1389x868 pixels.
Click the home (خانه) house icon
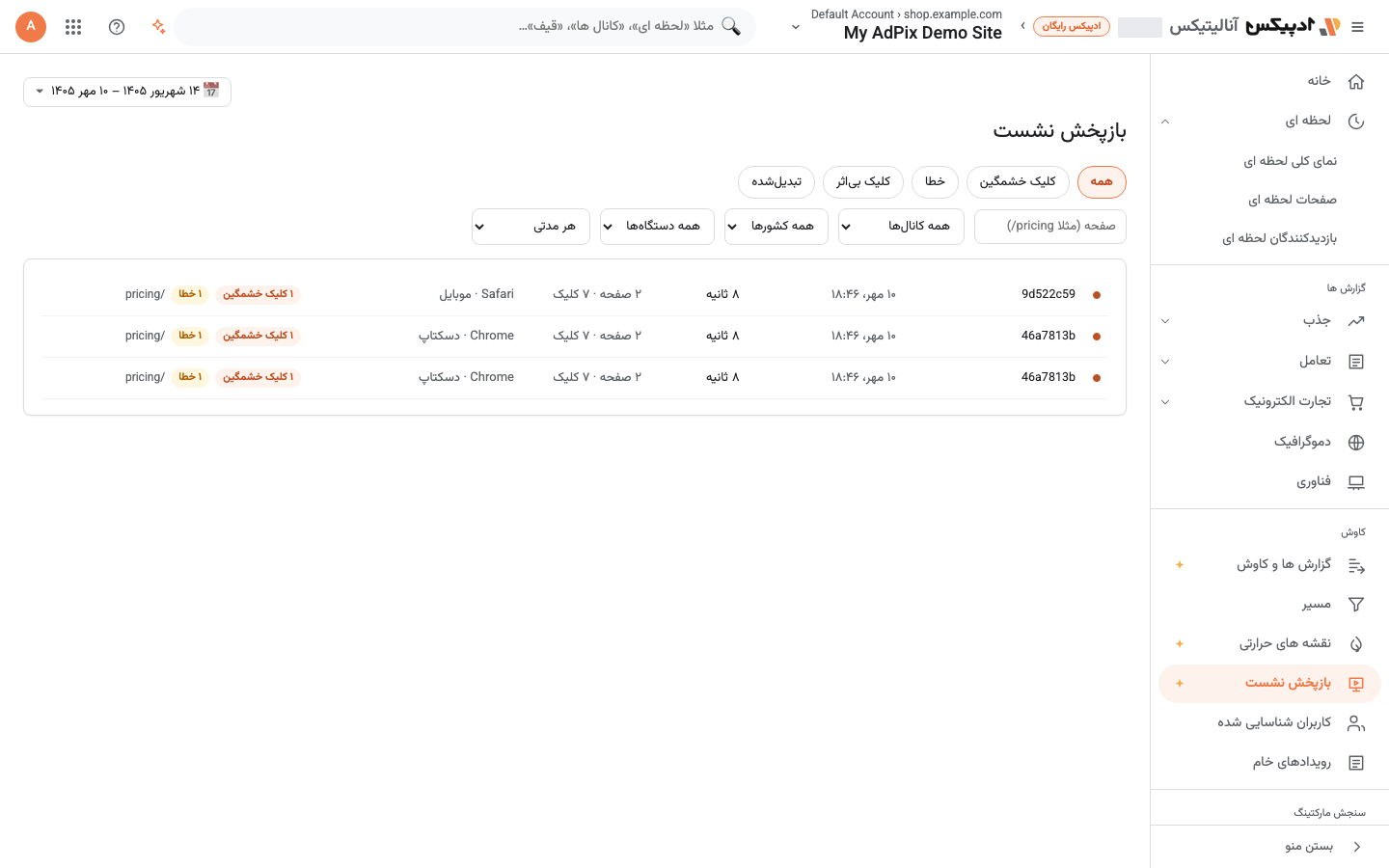point(1356,81)
